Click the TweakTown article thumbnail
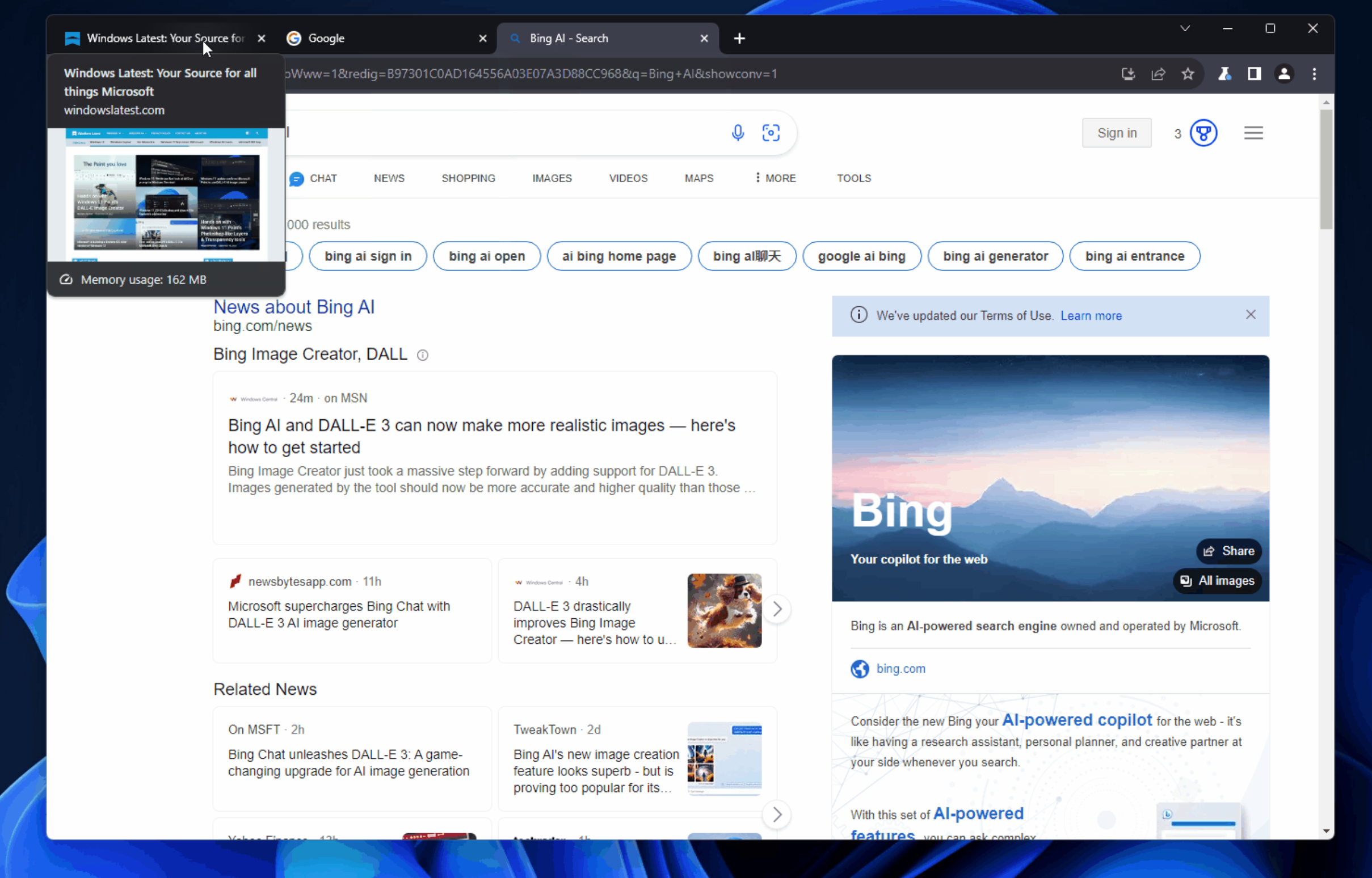 coord(724,759)
